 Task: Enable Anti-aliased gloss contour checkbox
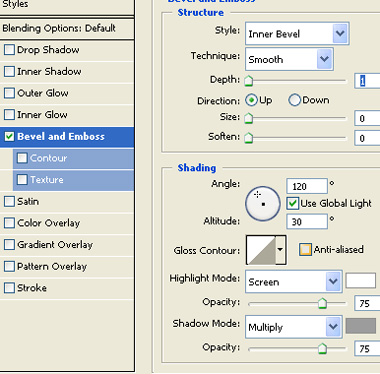pyautogui.click(x=305, y=249)
